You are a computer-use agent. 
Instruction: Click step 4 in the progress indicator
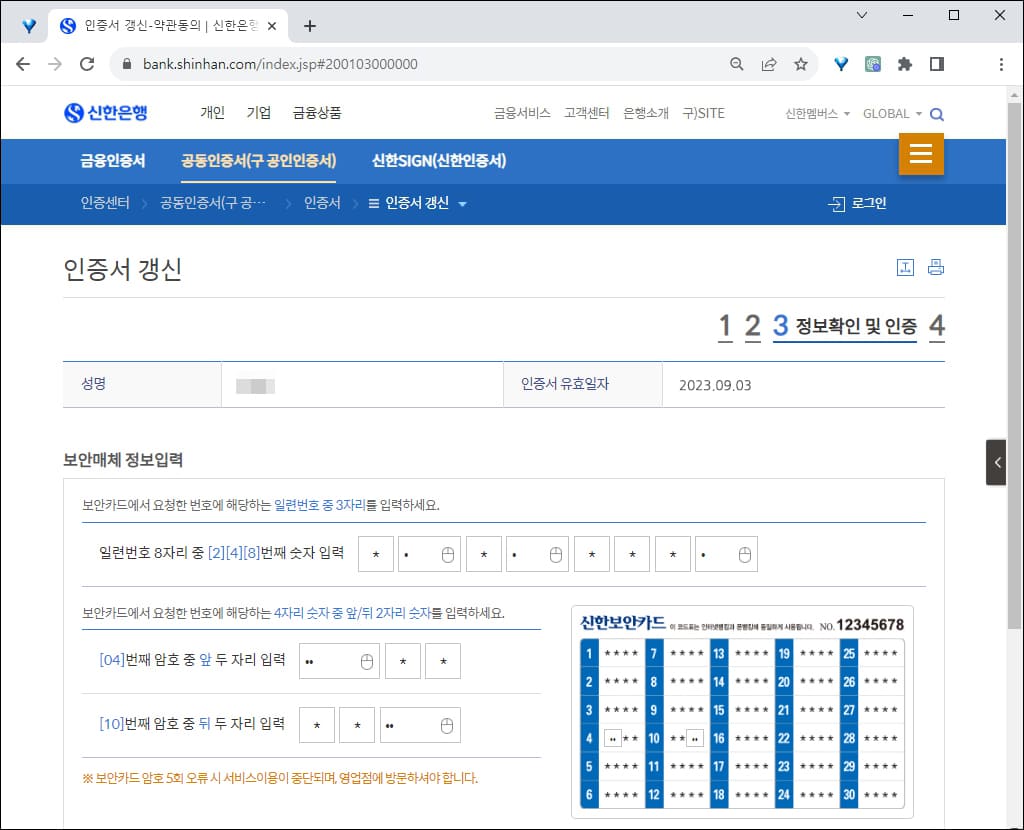tap(936, 325)
